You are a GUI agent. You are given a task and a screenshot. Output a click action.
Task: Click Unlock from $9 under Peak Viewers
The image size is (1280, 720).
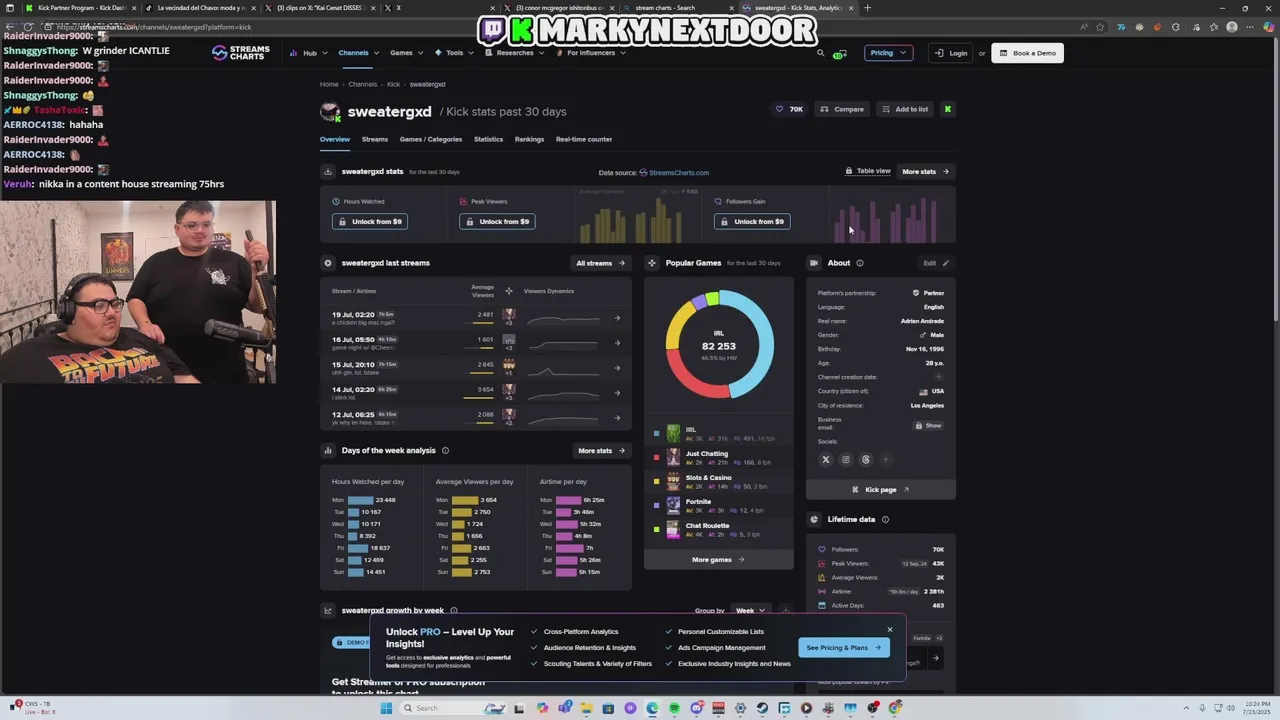[x=498, y=221]
